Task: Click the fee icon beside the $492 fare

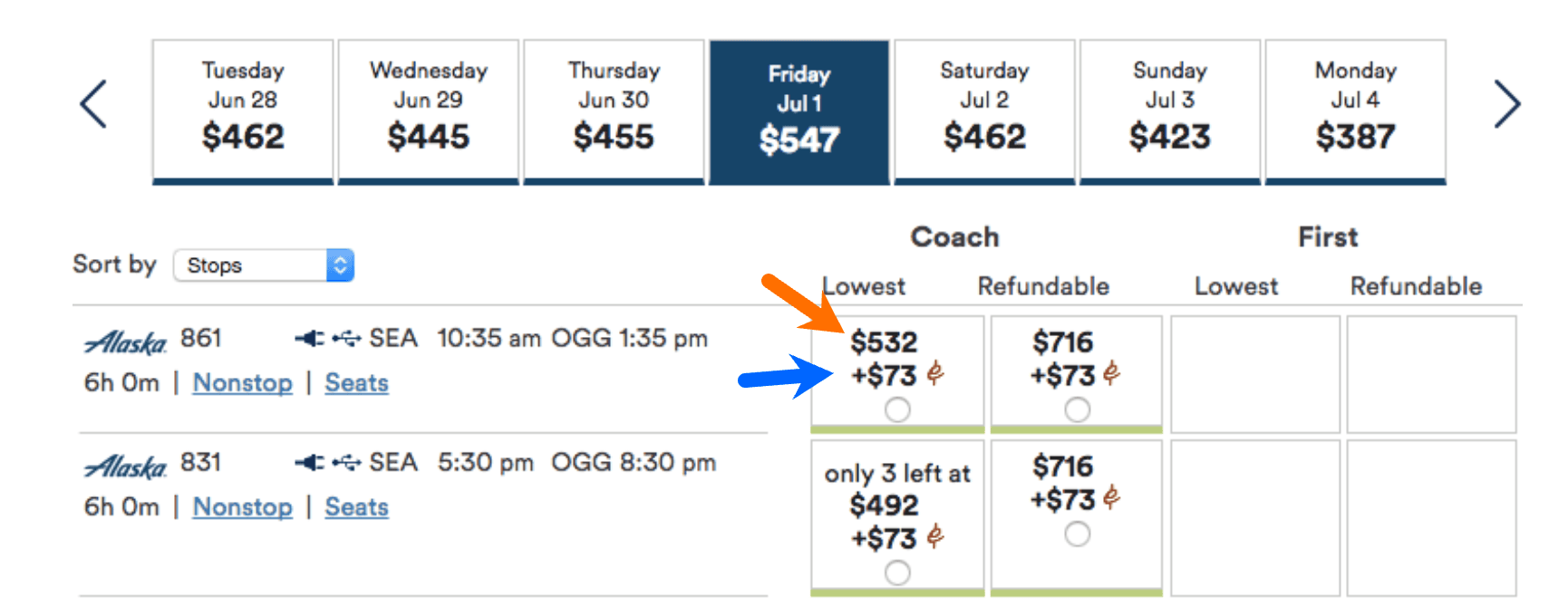Action: (936, 536)
